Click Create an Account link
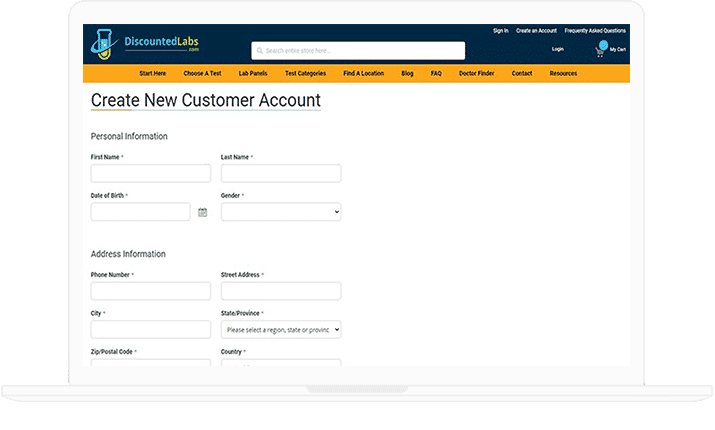 pos(536,31)
